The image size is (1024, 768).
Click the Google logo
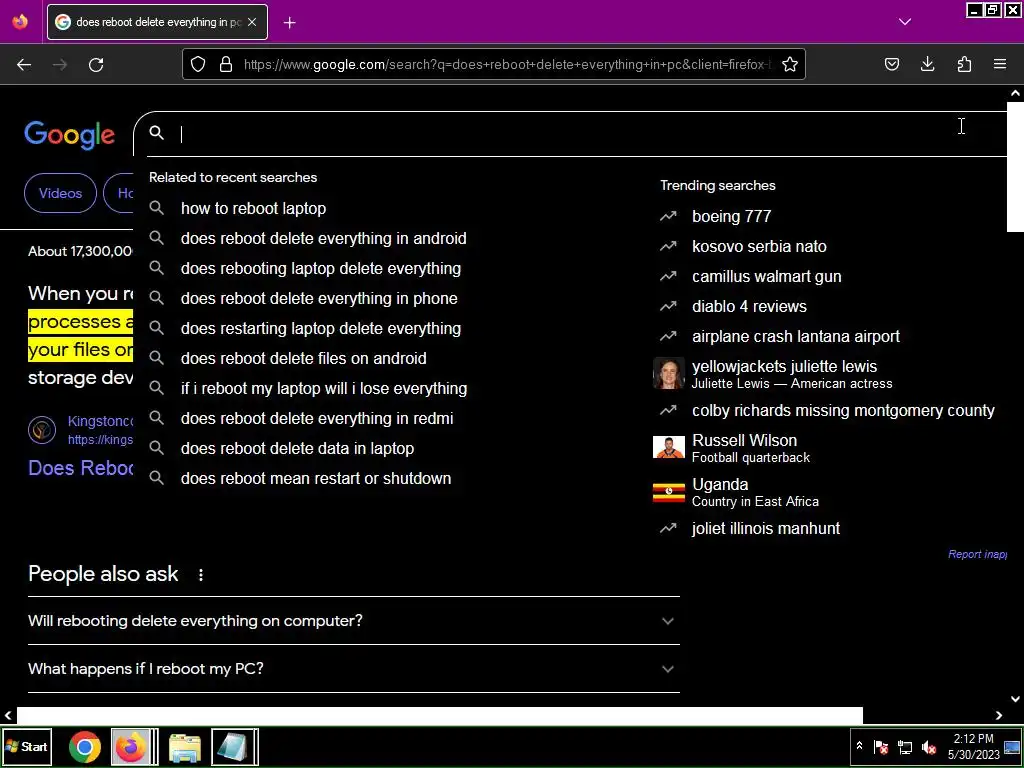point(69,135)
